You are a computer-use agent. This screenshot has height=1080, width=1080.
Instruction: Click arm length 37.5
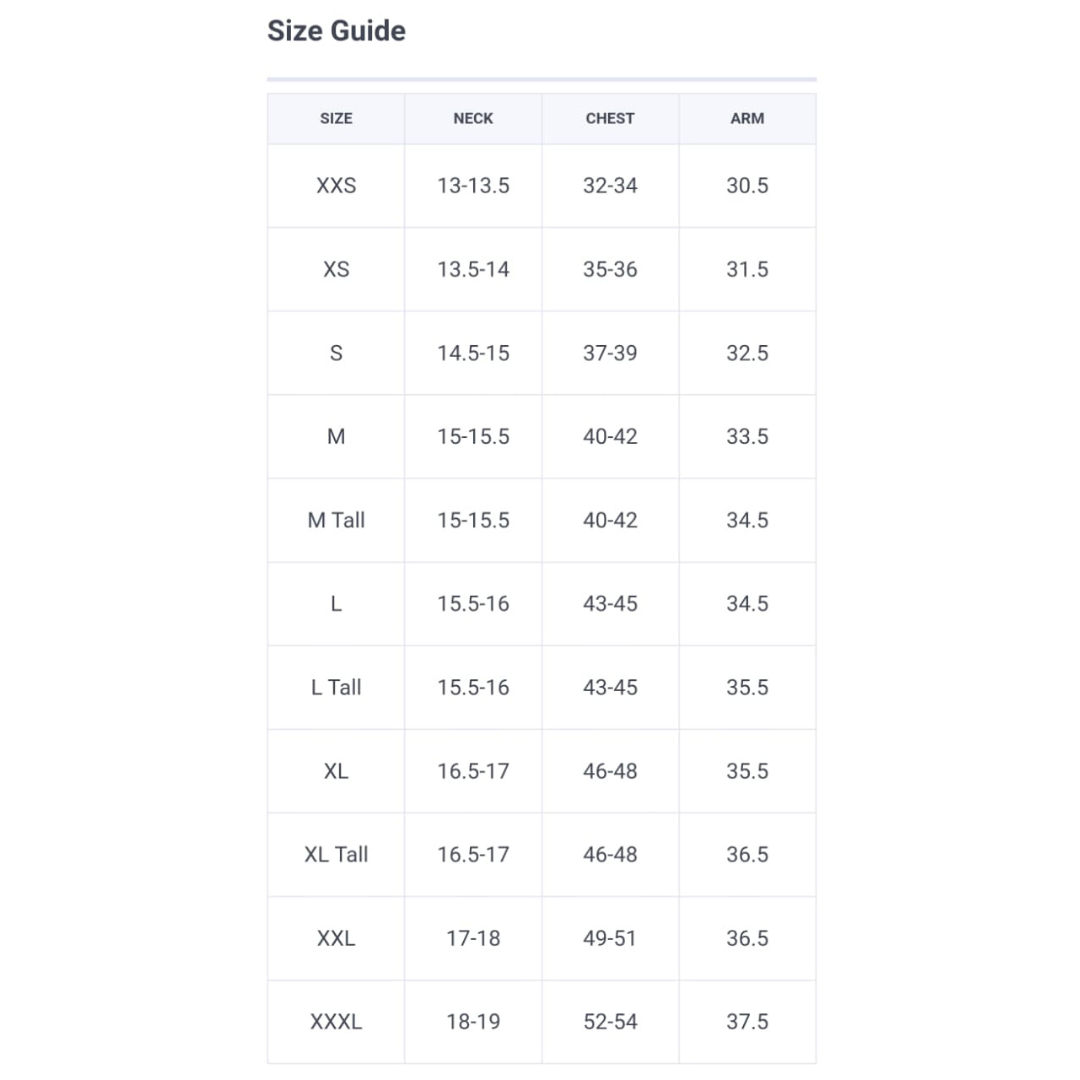747,1022
